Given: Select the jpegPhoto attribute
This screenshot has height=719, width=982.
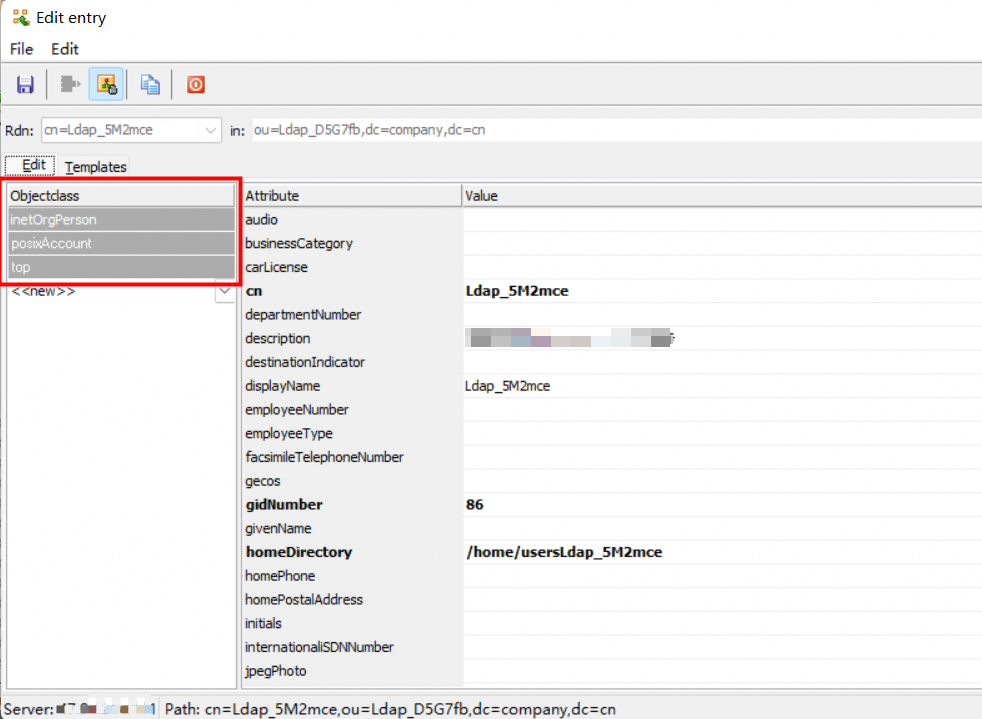Looking at the screenshot, I should 276,671.
